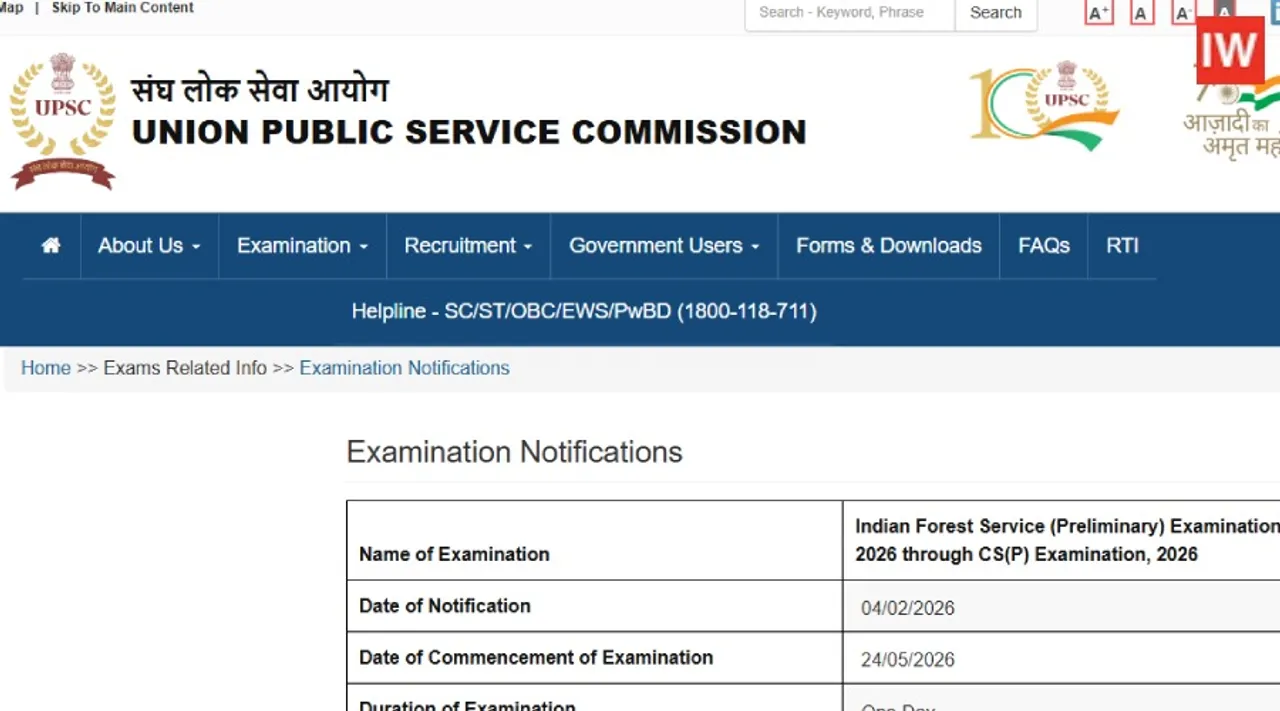Viewport: 1280px width, 711px height.
Task: Open the Government Users dropdown
Action: pos(663,245)
